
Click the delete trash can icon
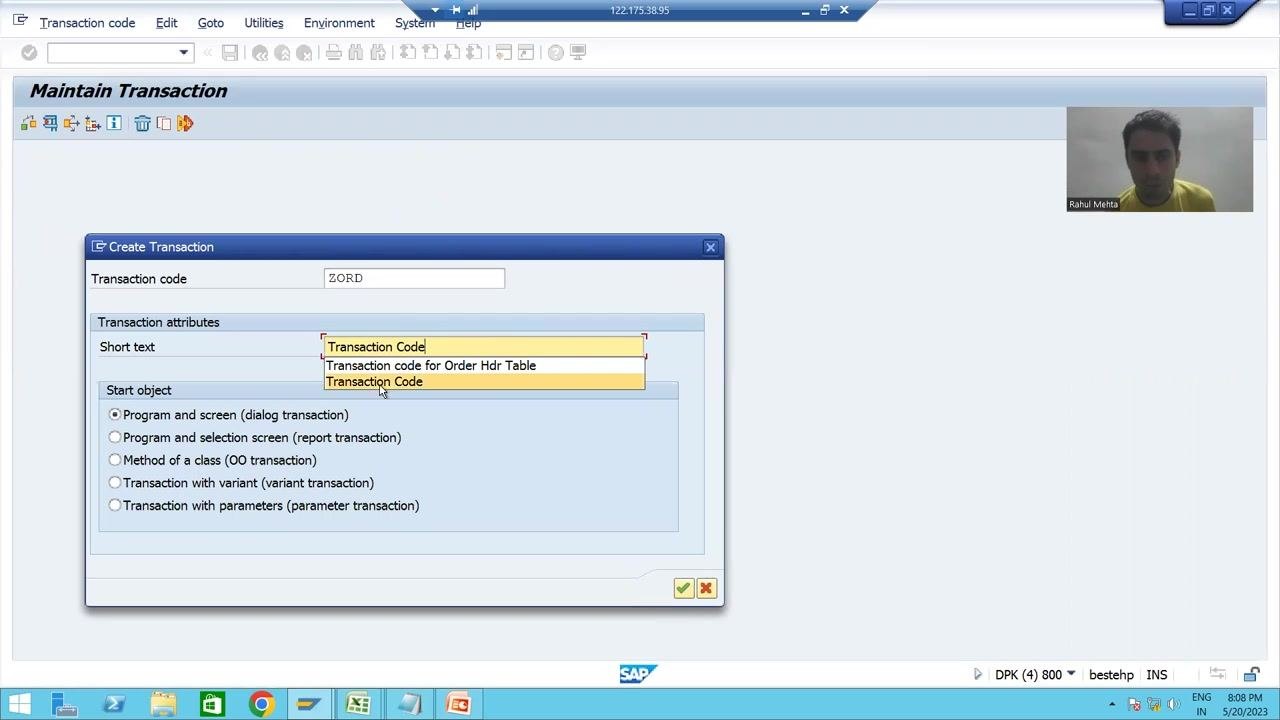[142, 123]
